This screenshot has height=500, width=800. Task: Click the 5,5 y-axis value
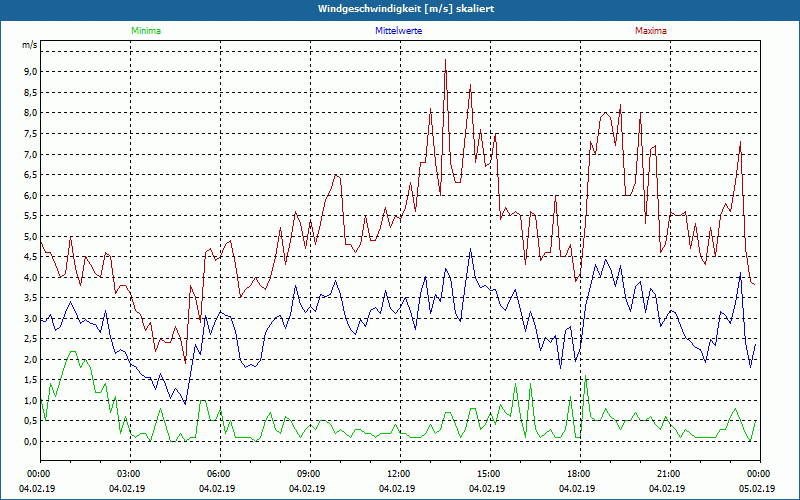31,216
